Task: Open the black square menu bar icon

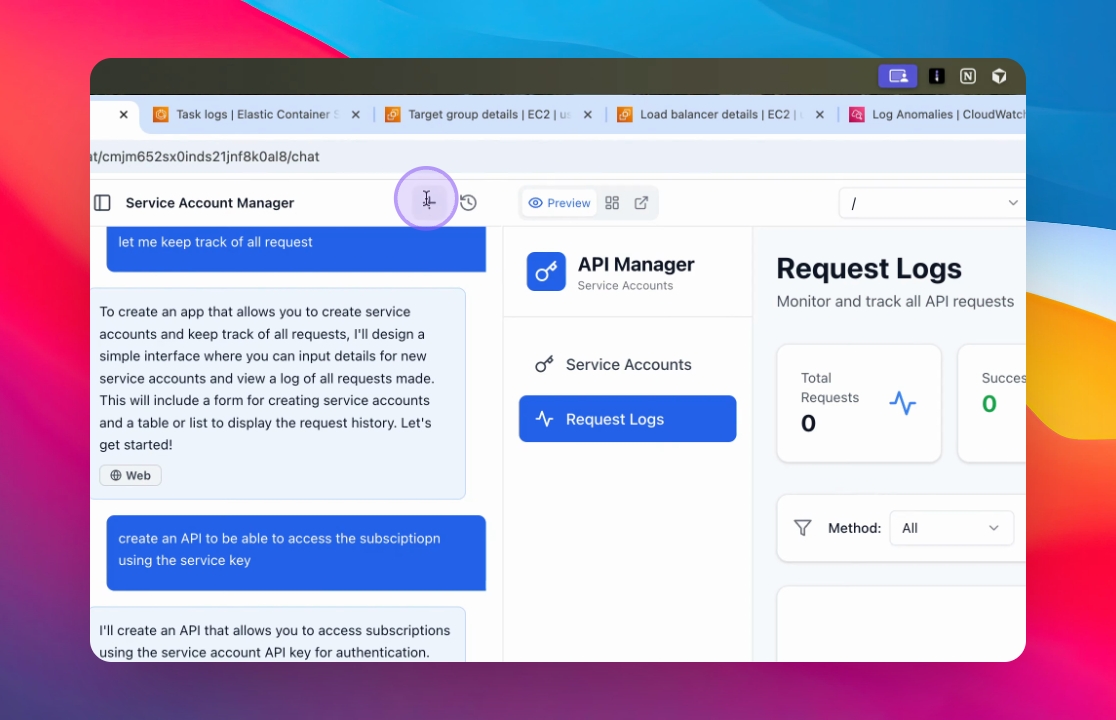Action: coord(937,76)
